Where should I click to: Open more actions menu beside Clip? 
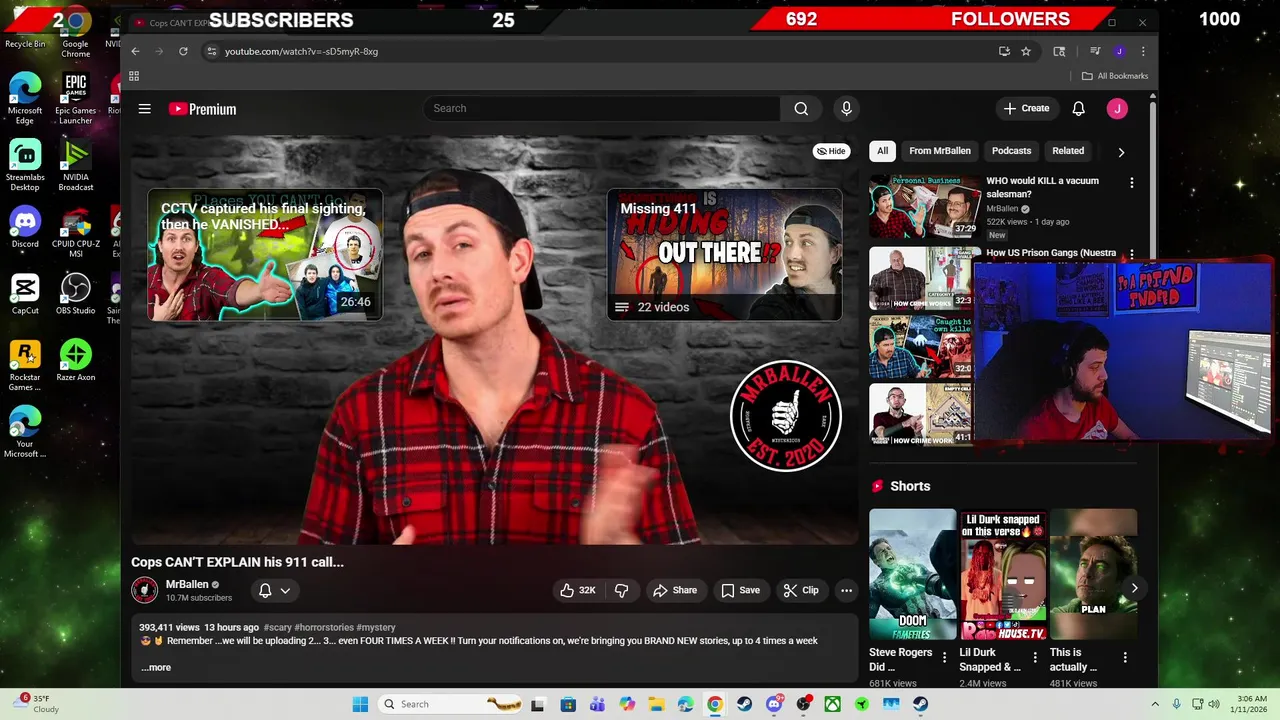coord(846,590)
